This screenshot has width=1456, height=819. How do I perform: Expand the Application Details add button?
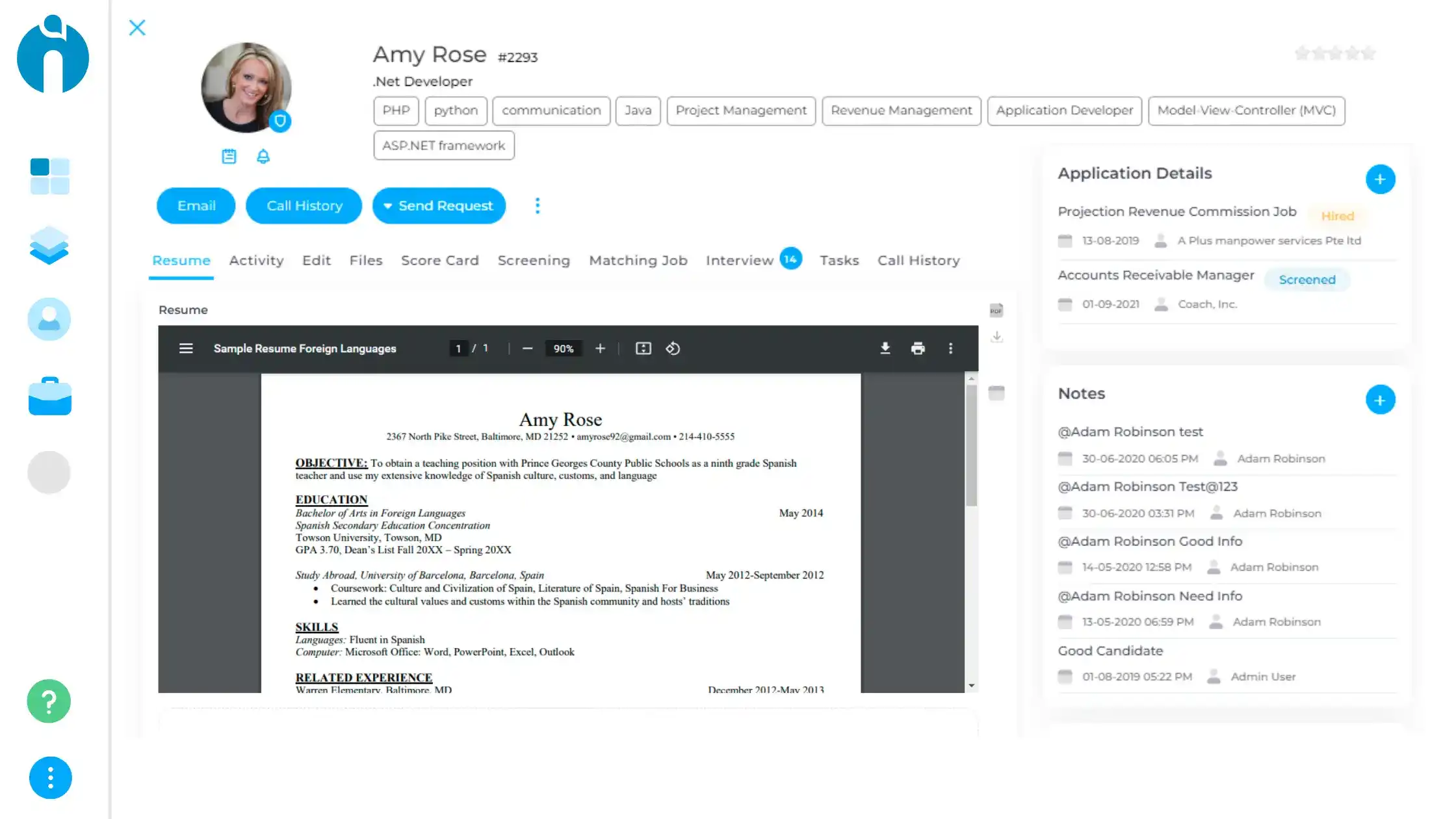point(1380,179)
